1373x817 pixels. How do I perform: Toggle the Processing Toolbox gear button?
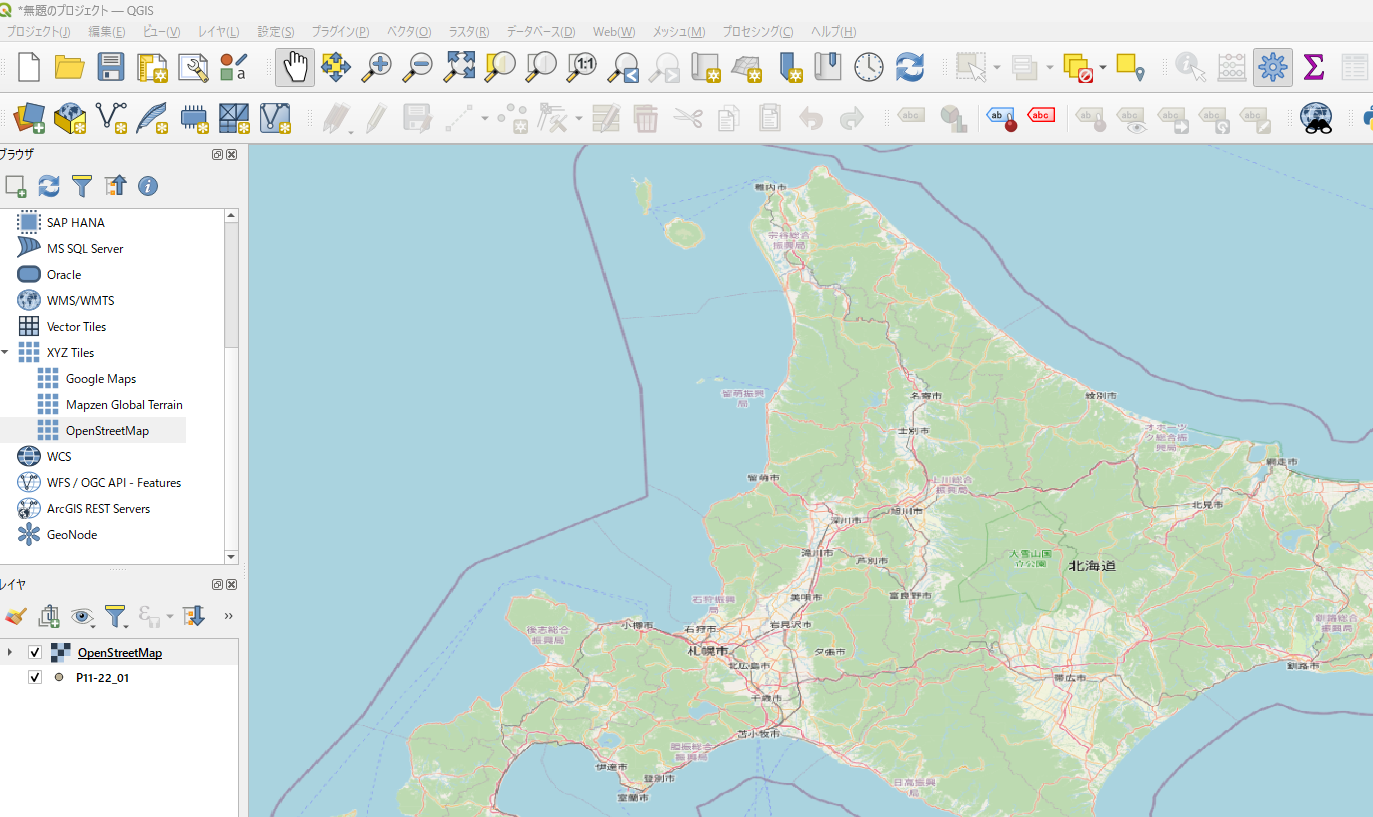pyautogui.click(x=1272, y=68)
